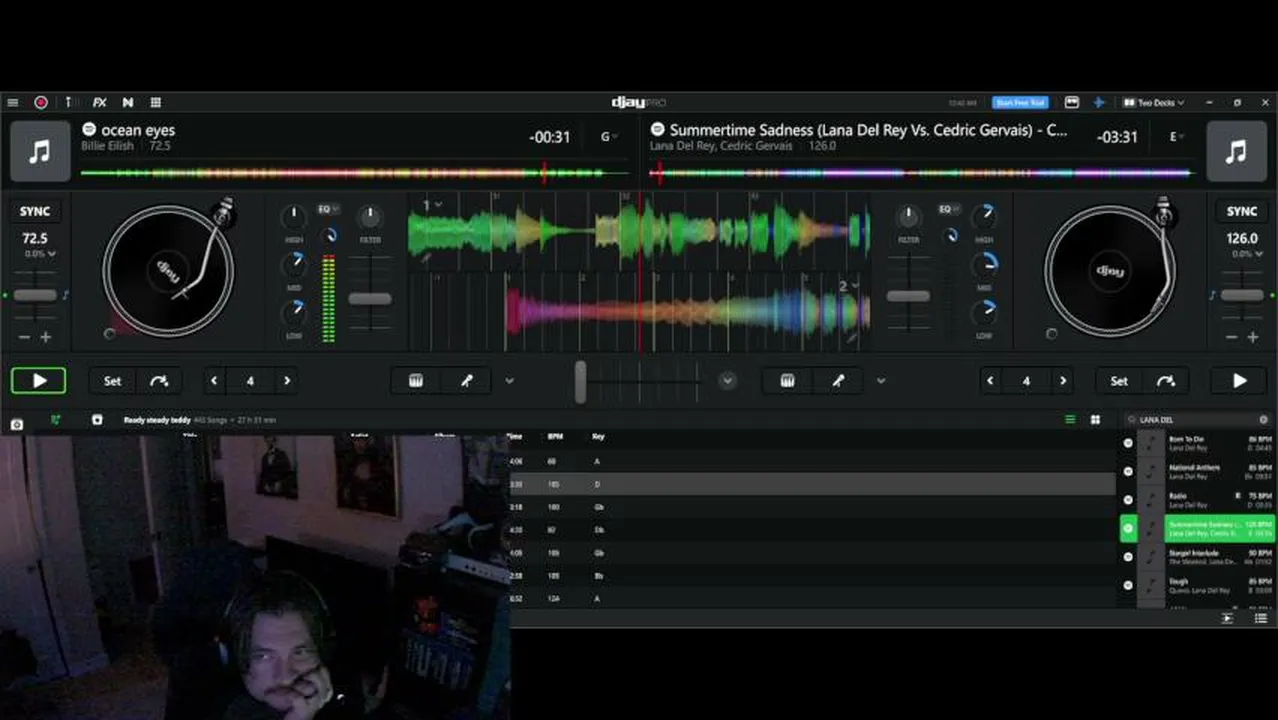This screenshot has width=1278, height=720.
Task: Clear the LANA DEL search field
Action: click(1263, 420)
